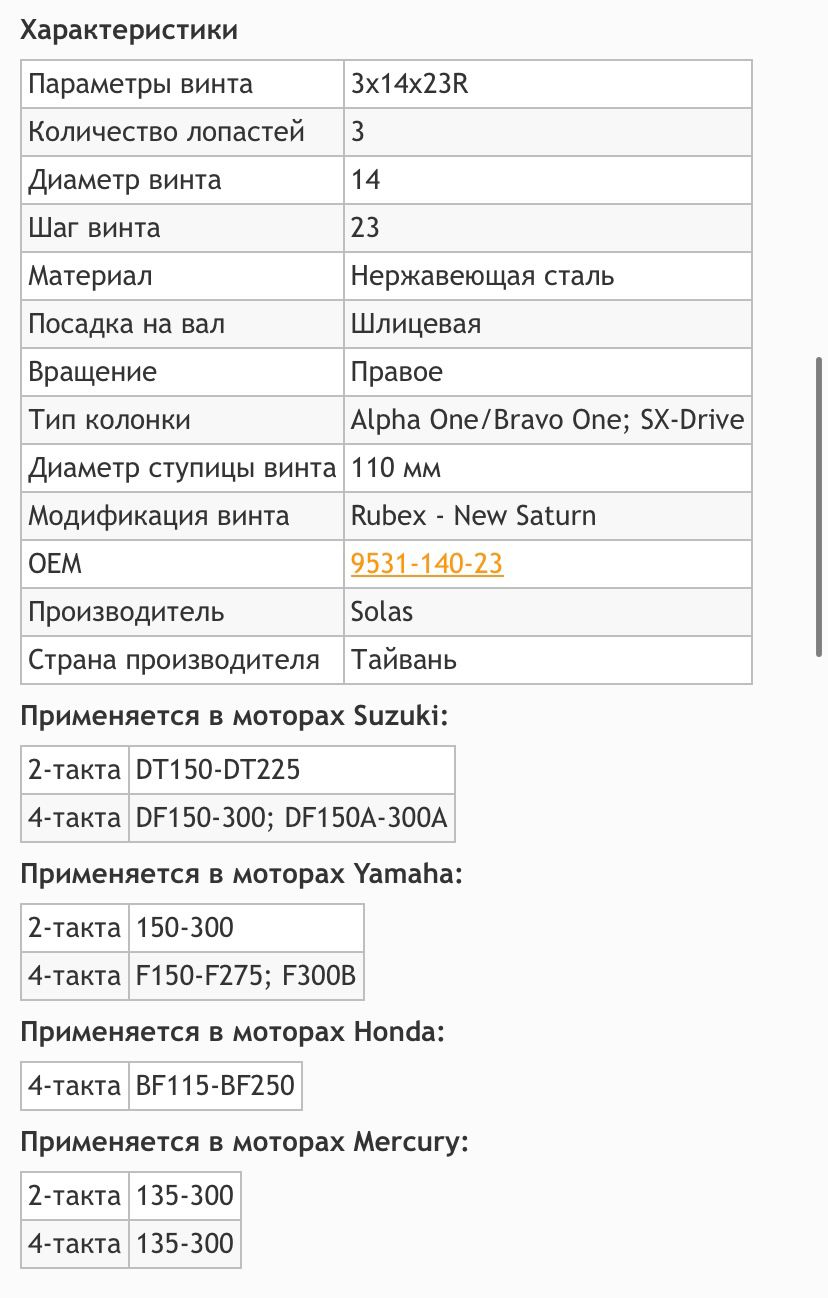Select the Правое rotation value

tap(397, 372)
